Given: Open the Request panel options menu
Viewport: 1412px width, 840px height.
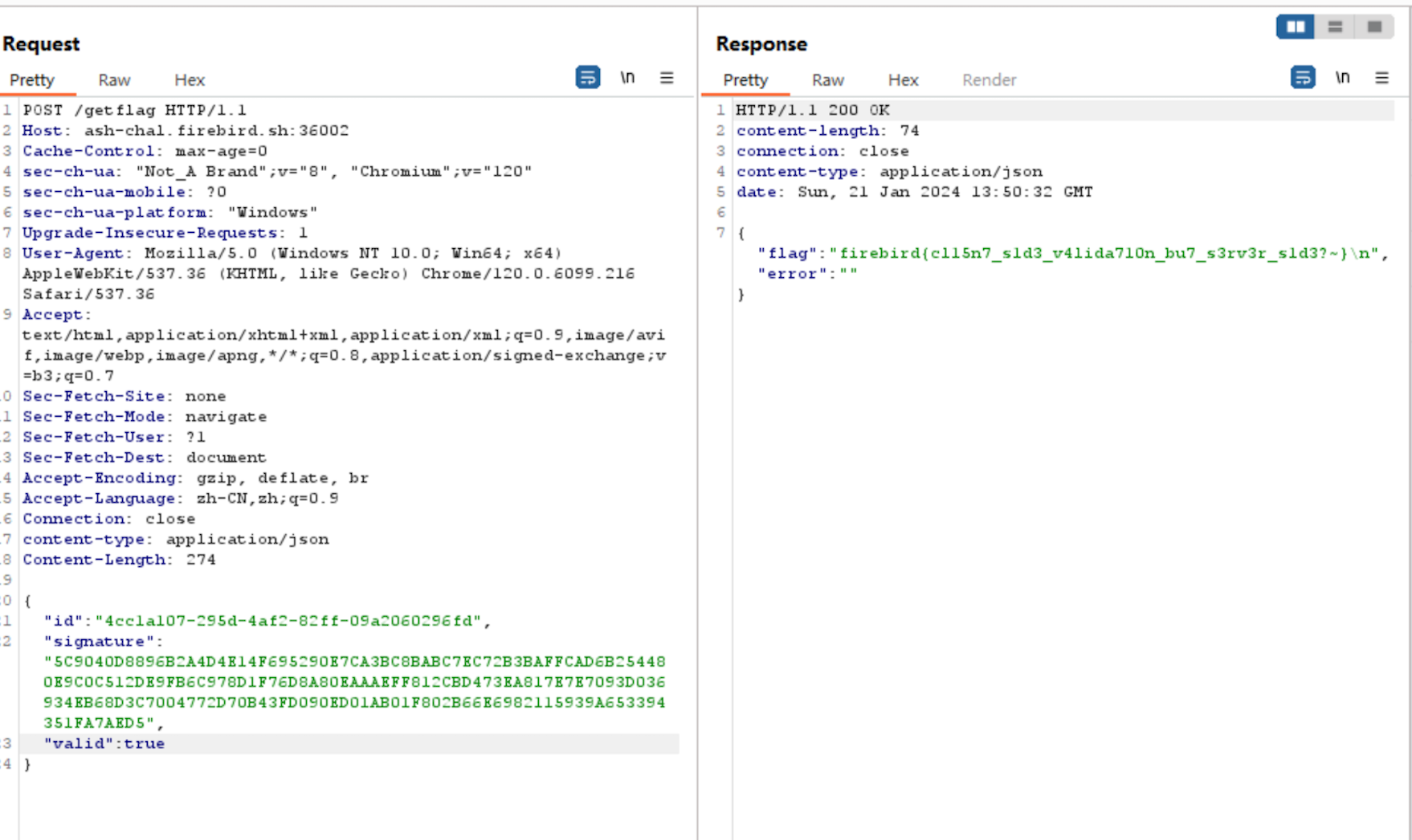Looking at the screenshot, I should [667, 78].
